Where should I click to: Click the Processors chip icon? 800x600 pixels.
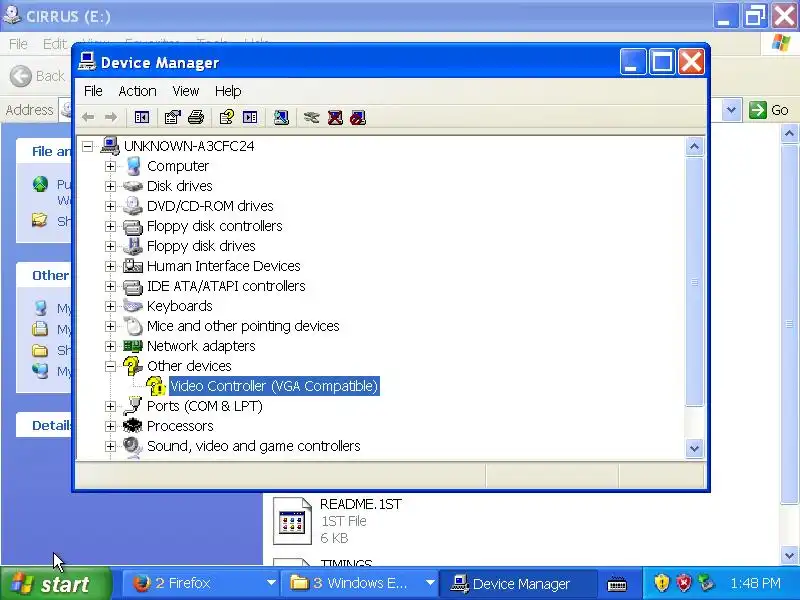coord(133,426)
